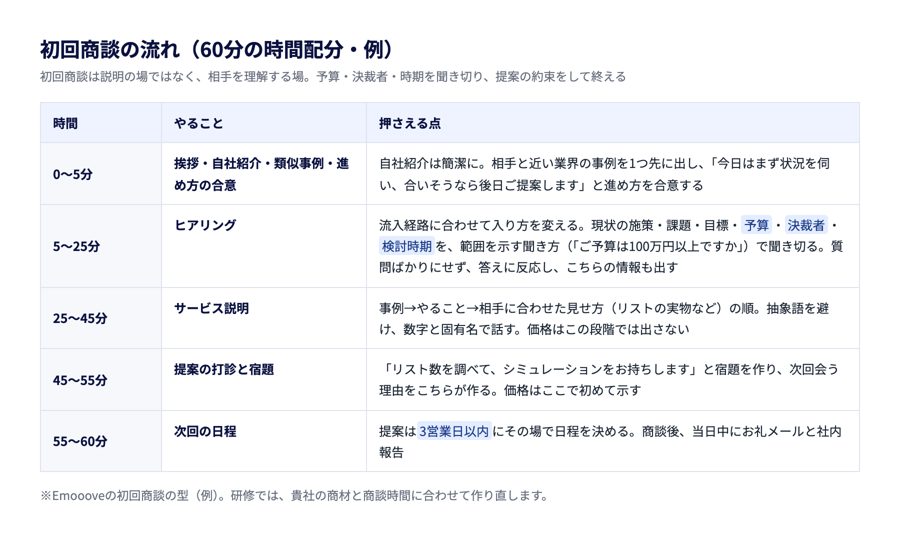Click the 55〜60分 time cell

coord(100,441)
